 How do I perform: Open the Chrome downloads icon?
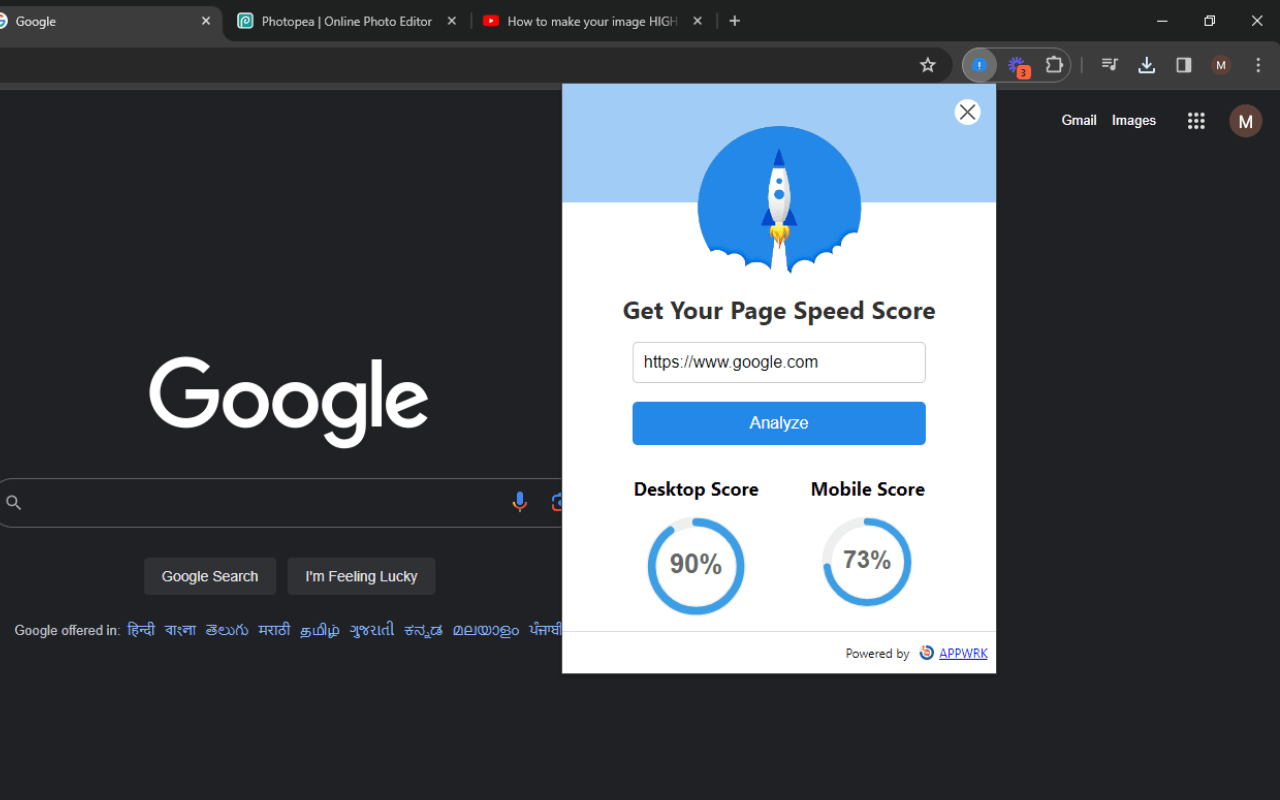1146,65
